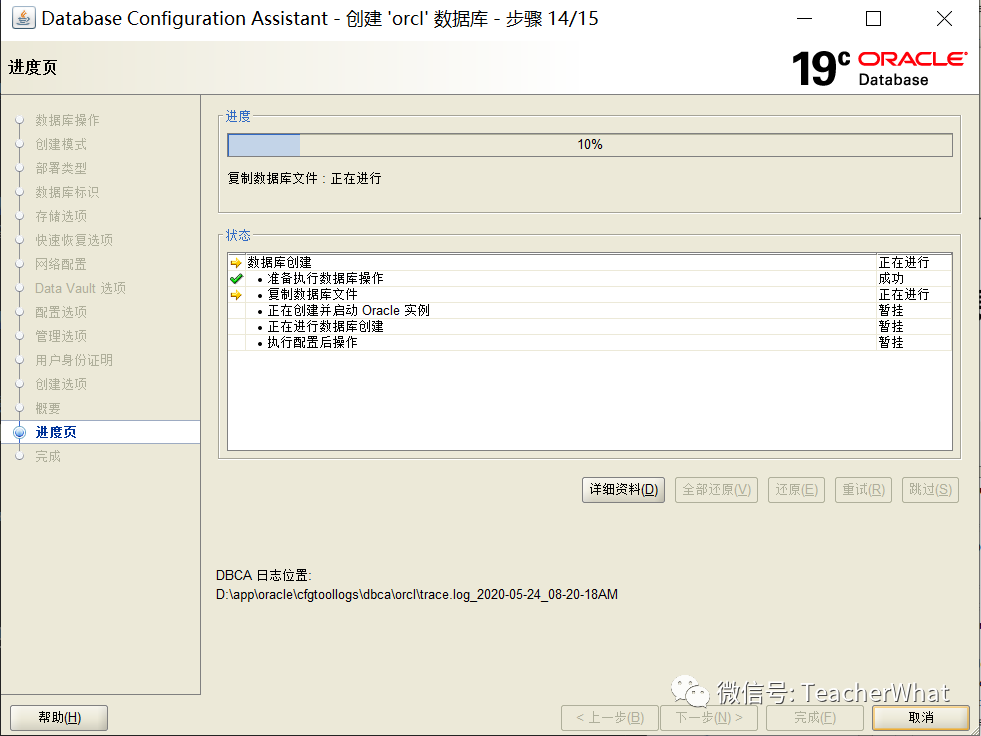
Task: Go to the 部署类型 step
Action: 61,168
